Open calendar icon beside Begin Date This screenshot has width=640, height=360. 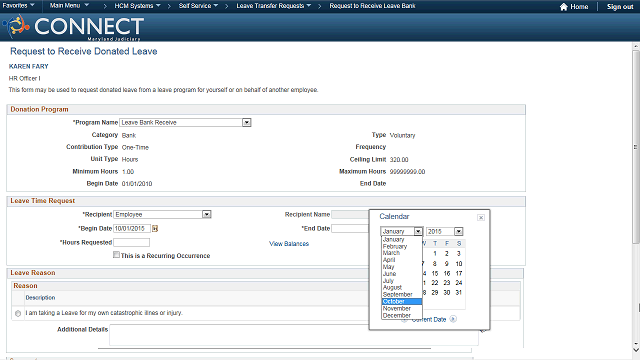pos(155,229)
